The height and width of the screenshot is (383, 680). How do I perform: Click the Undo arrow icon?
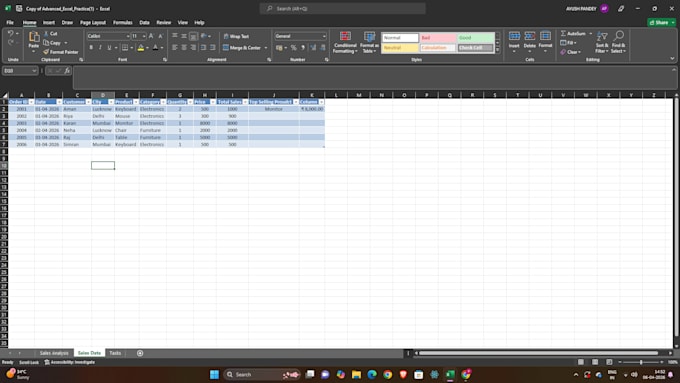coord(10,34)
